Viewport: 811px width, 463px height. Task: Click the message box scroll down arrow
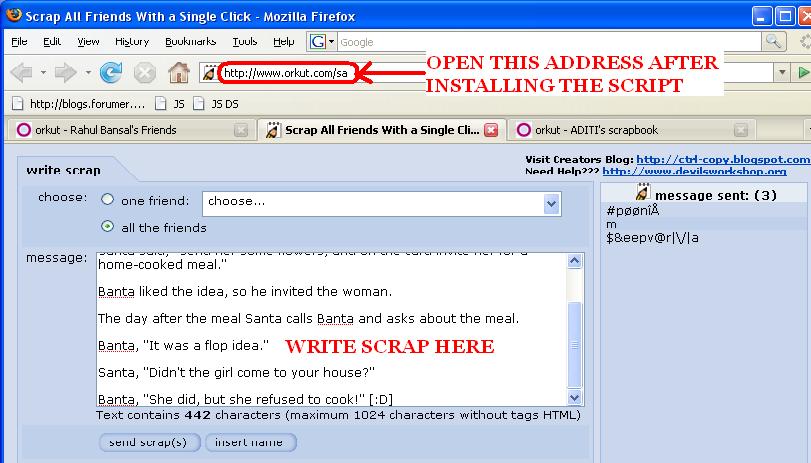575,397
